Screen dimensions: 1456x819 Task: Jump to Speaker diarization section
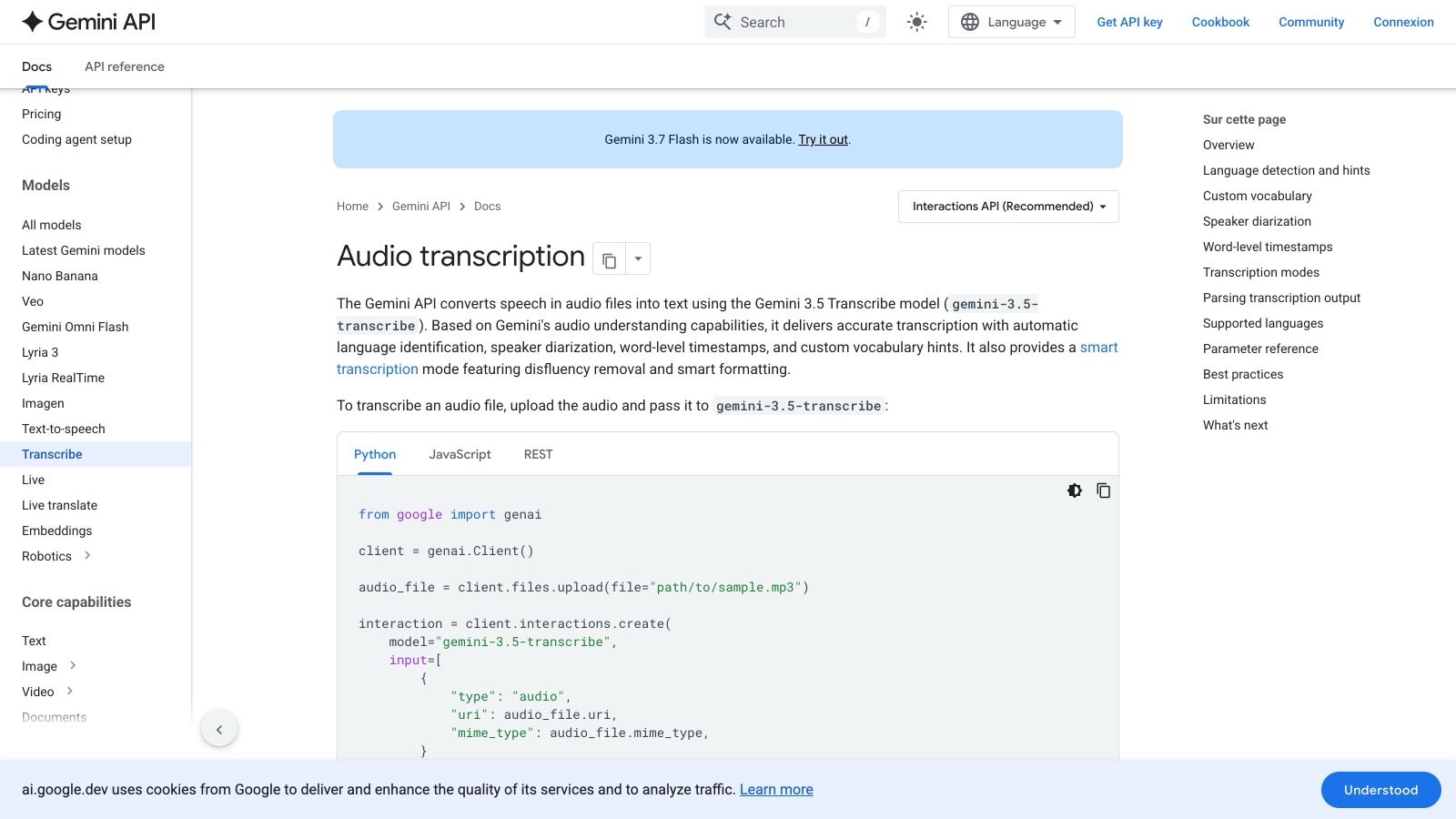[1257, 221]
